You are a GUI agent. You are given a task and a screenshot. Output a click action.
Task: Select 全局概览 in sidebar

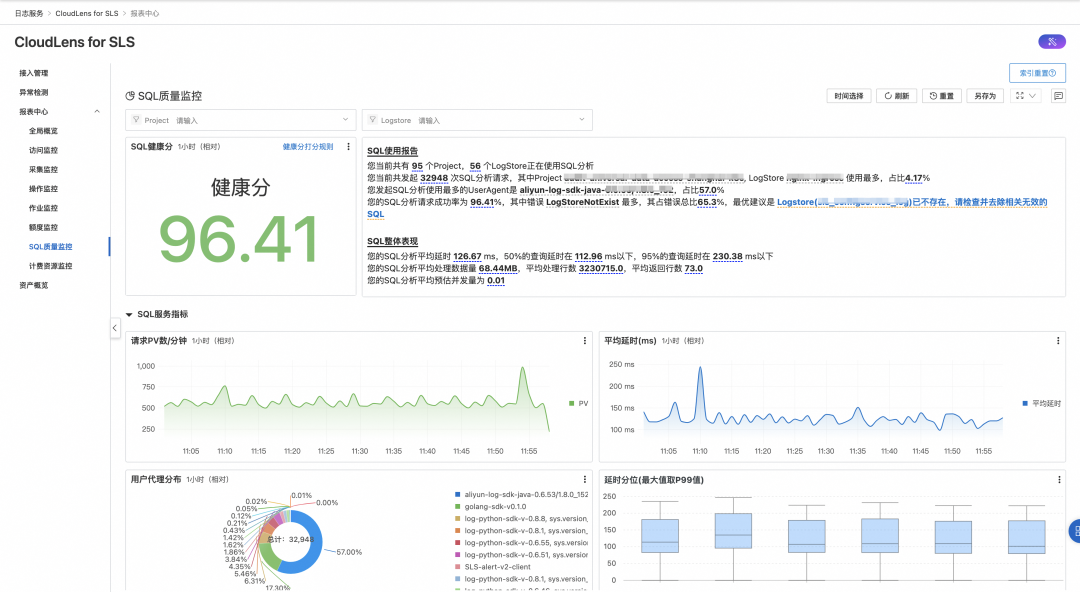pos(43,131)
